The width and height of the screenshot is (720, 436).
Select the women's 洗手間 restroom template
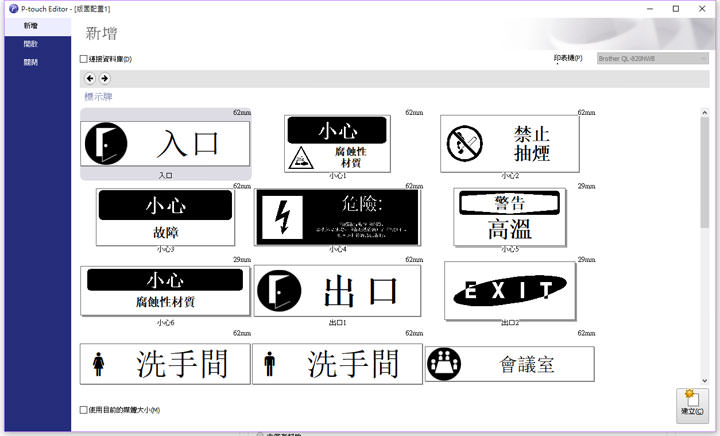[165, 364]
